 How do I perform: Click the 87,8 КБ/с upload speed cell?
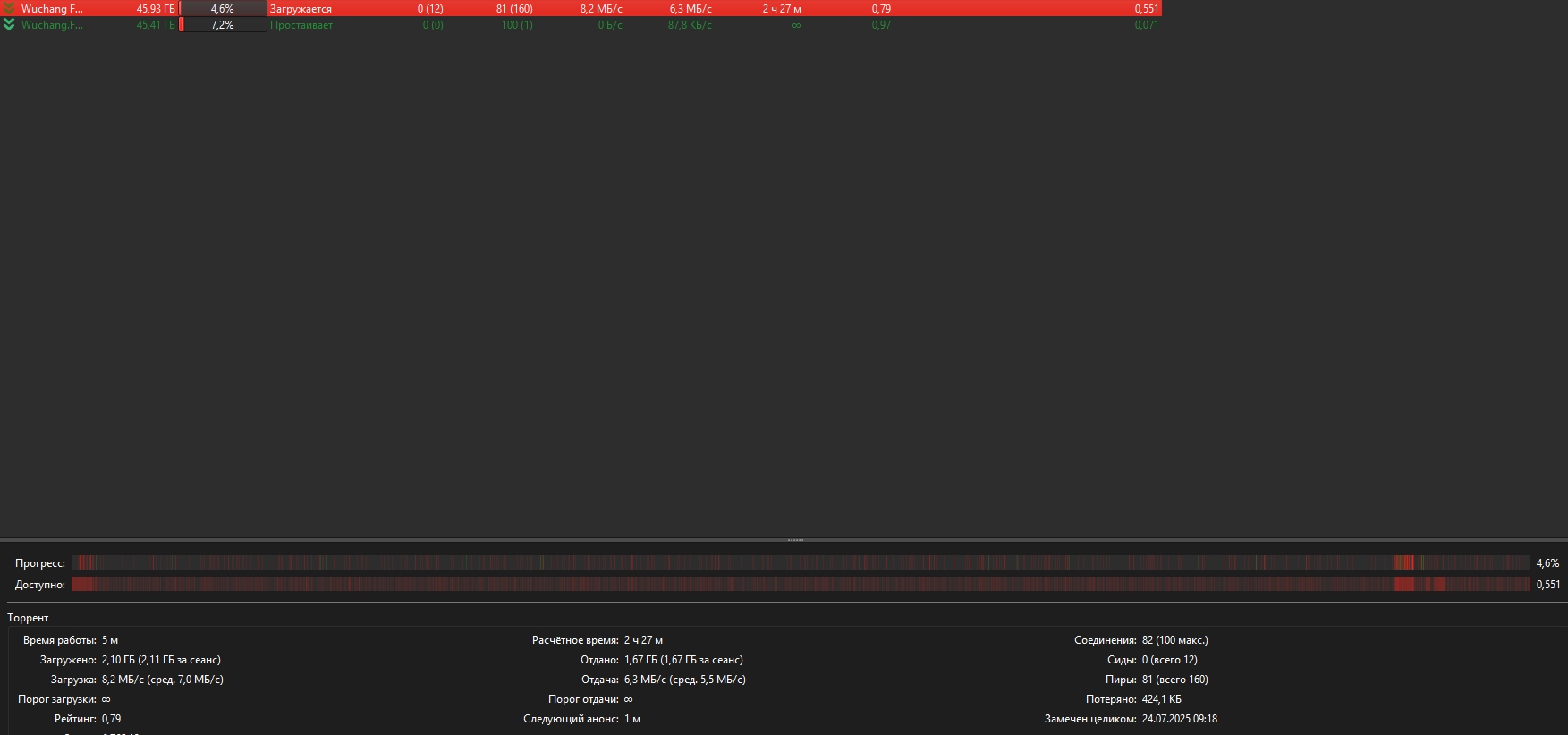click(690, 25)
